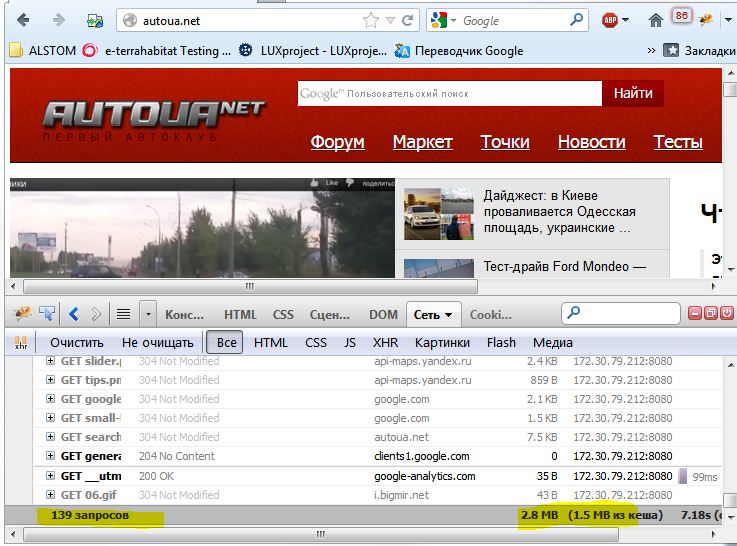
Task: Open the browser Home page icon
Action: 656,20
